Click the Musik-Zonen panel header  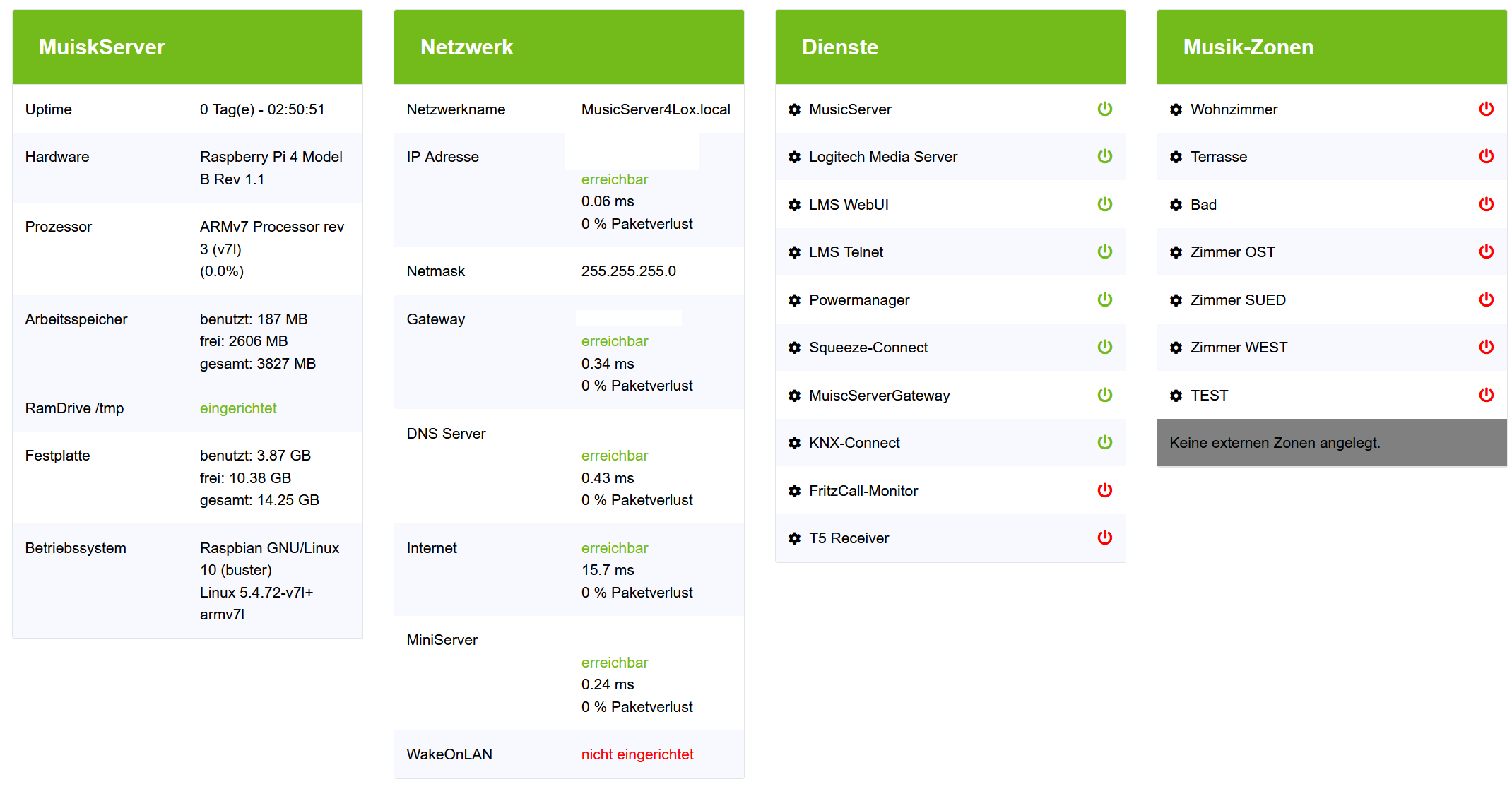1331,47
